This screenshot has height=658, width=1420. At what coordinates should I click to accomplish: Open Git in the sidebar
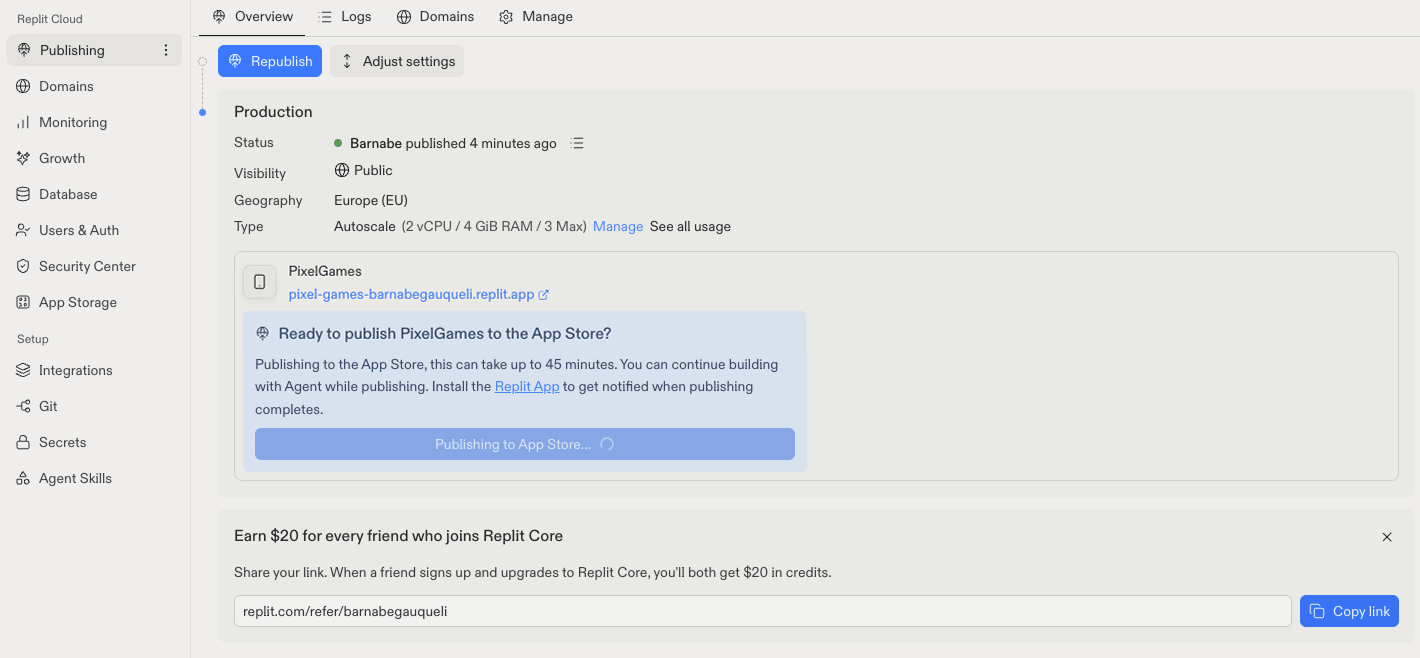[x=94, y=406]
